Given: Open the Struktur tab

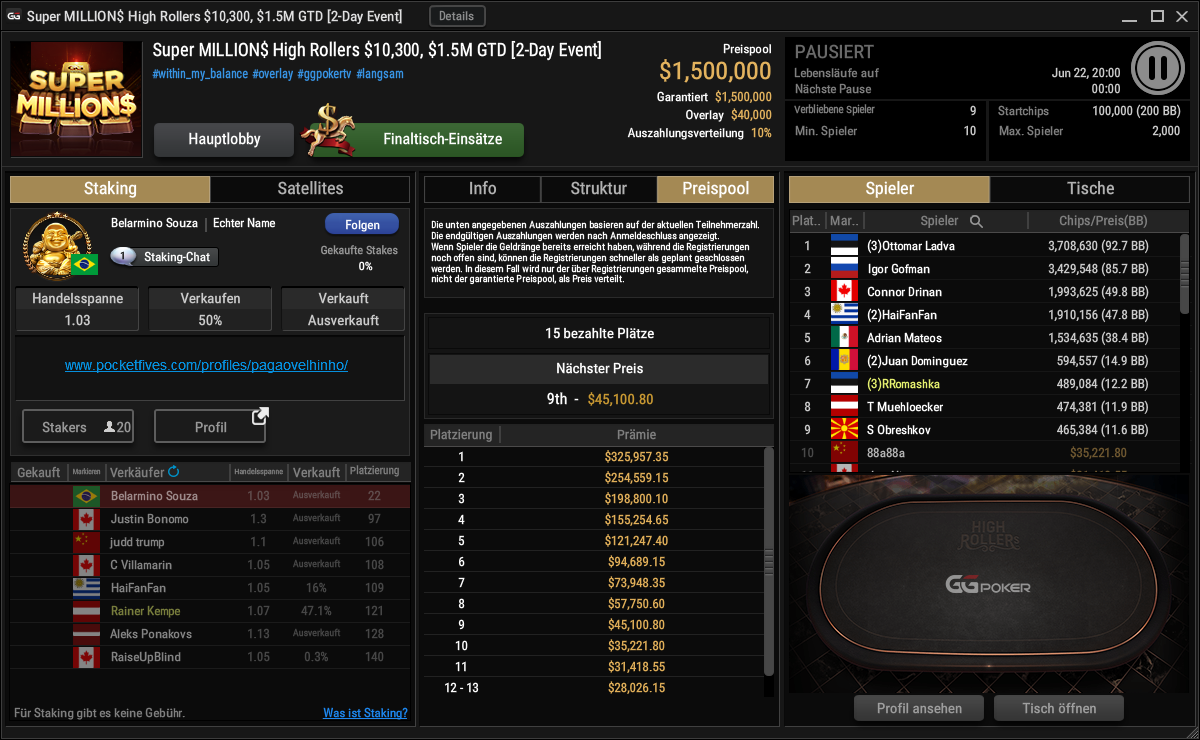Looking at the screenshot, I should (599, 189).
